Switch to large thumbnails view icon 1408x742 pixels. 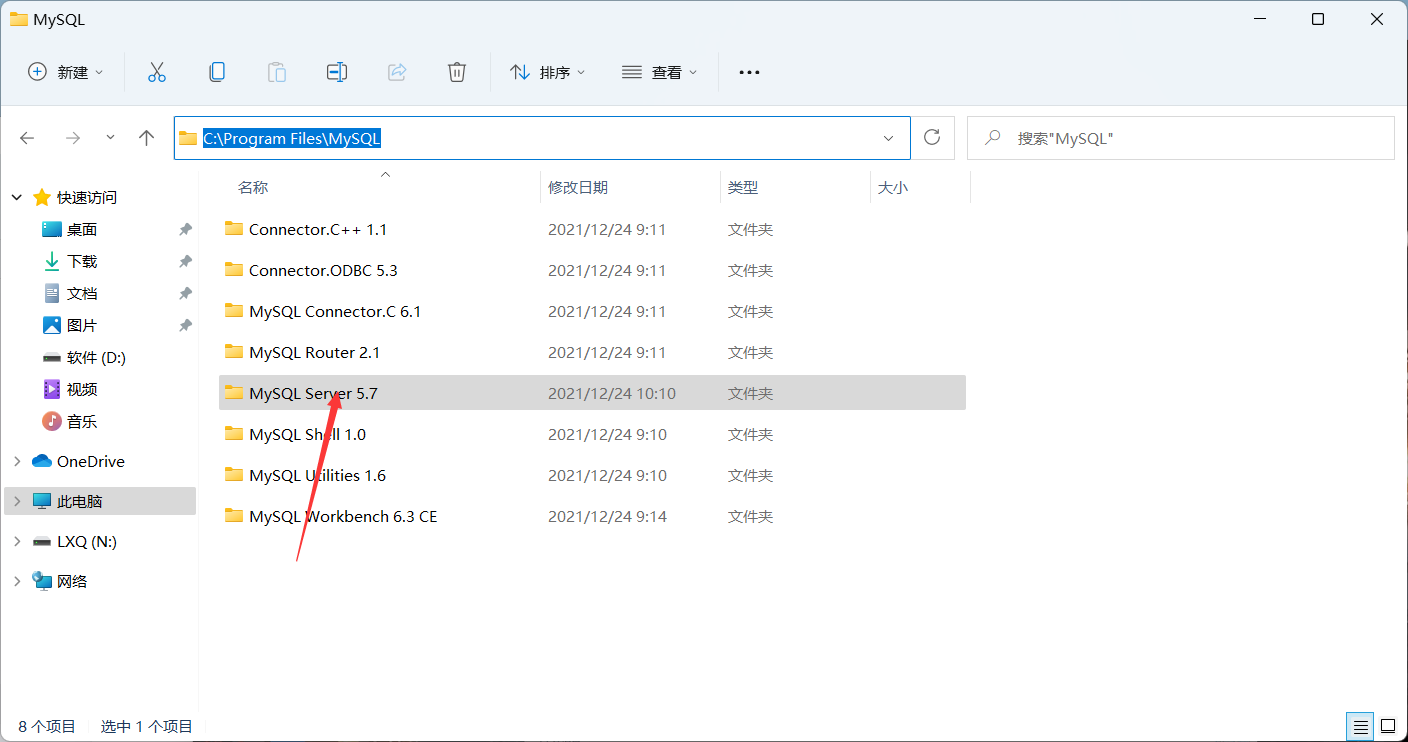coord(1388,726)
